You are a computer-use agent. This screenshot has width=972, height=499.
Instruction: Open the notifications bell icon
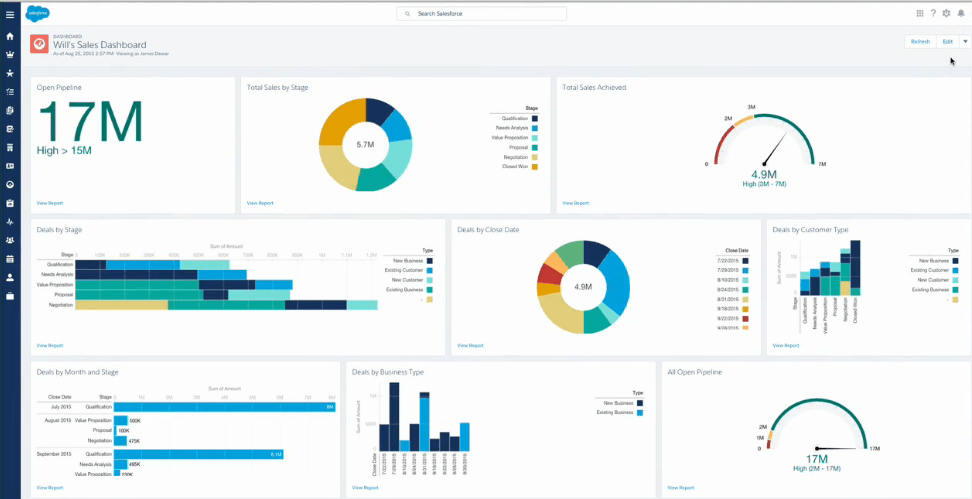click(x=961, y=13)
